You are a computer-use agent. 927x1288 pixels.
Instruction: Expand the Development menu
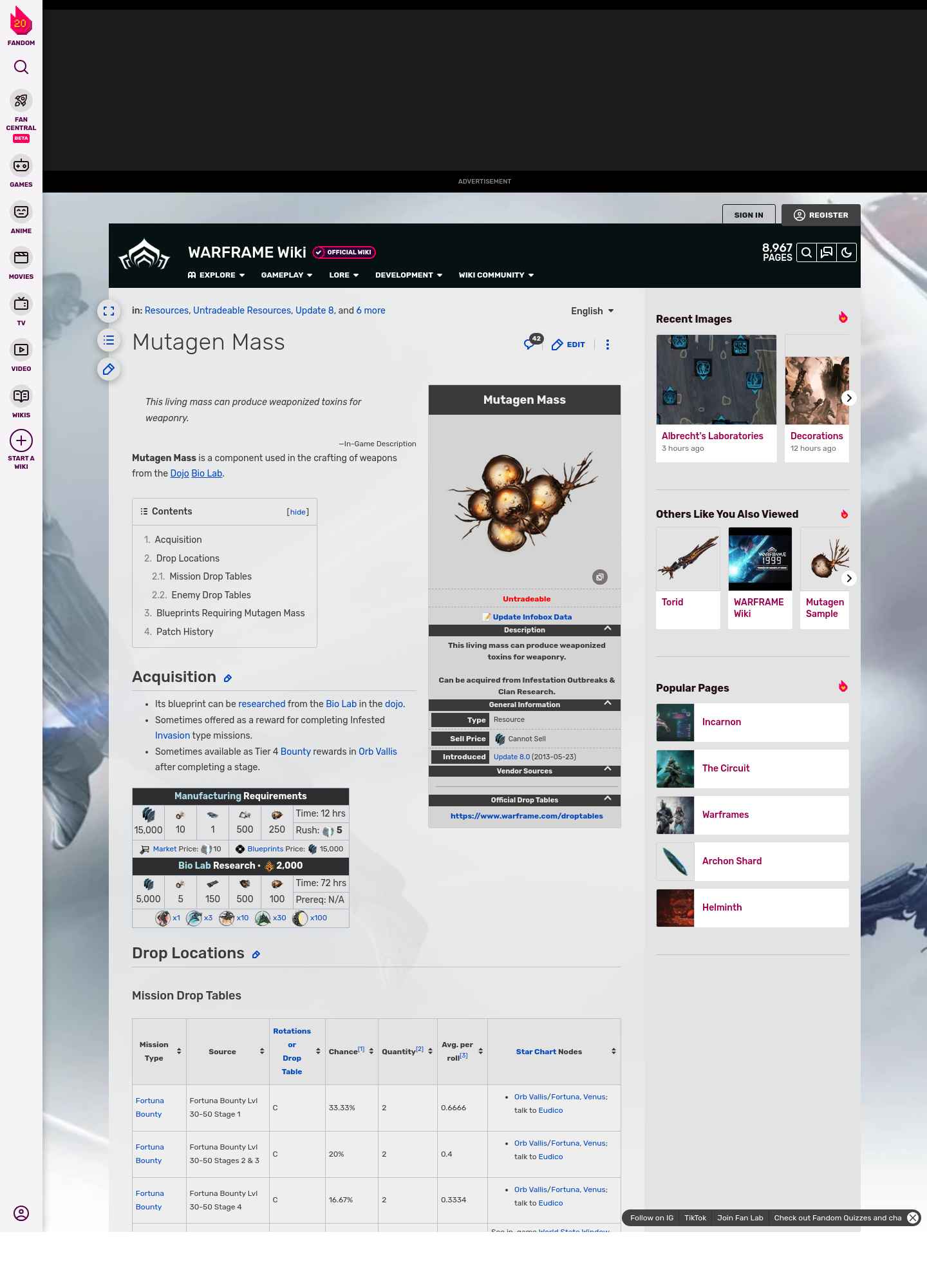pyautogui.click(x=409, y=275)
